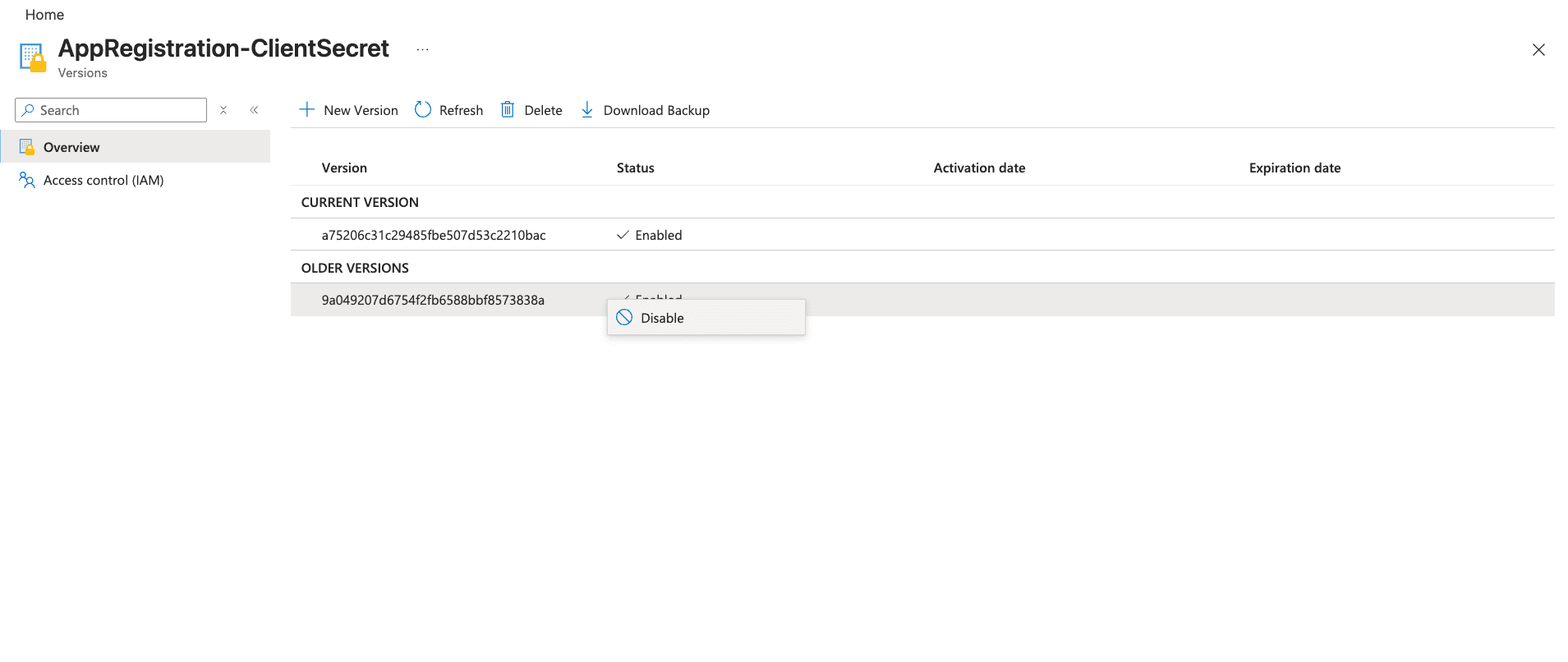Click the Download Backup arrow icon

point(587,110)
